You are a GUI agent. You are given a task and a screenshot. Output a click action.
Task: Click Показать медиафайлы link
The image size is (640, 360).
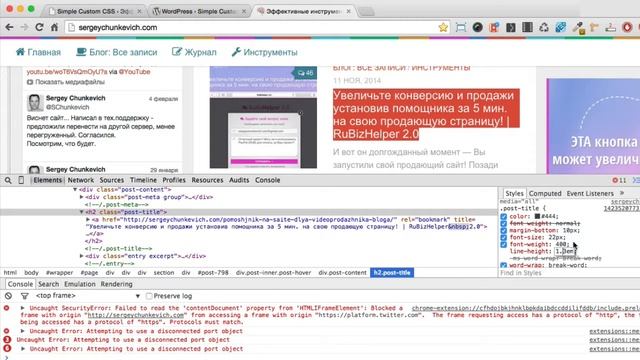coord(66,82)
